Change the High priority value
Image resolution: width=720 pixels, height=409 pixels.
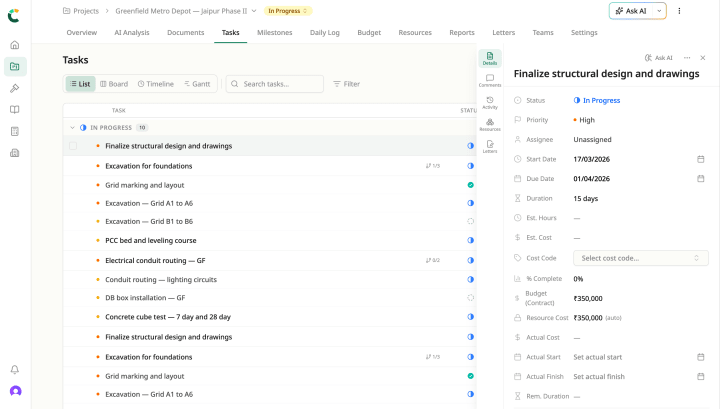(584, 120)
